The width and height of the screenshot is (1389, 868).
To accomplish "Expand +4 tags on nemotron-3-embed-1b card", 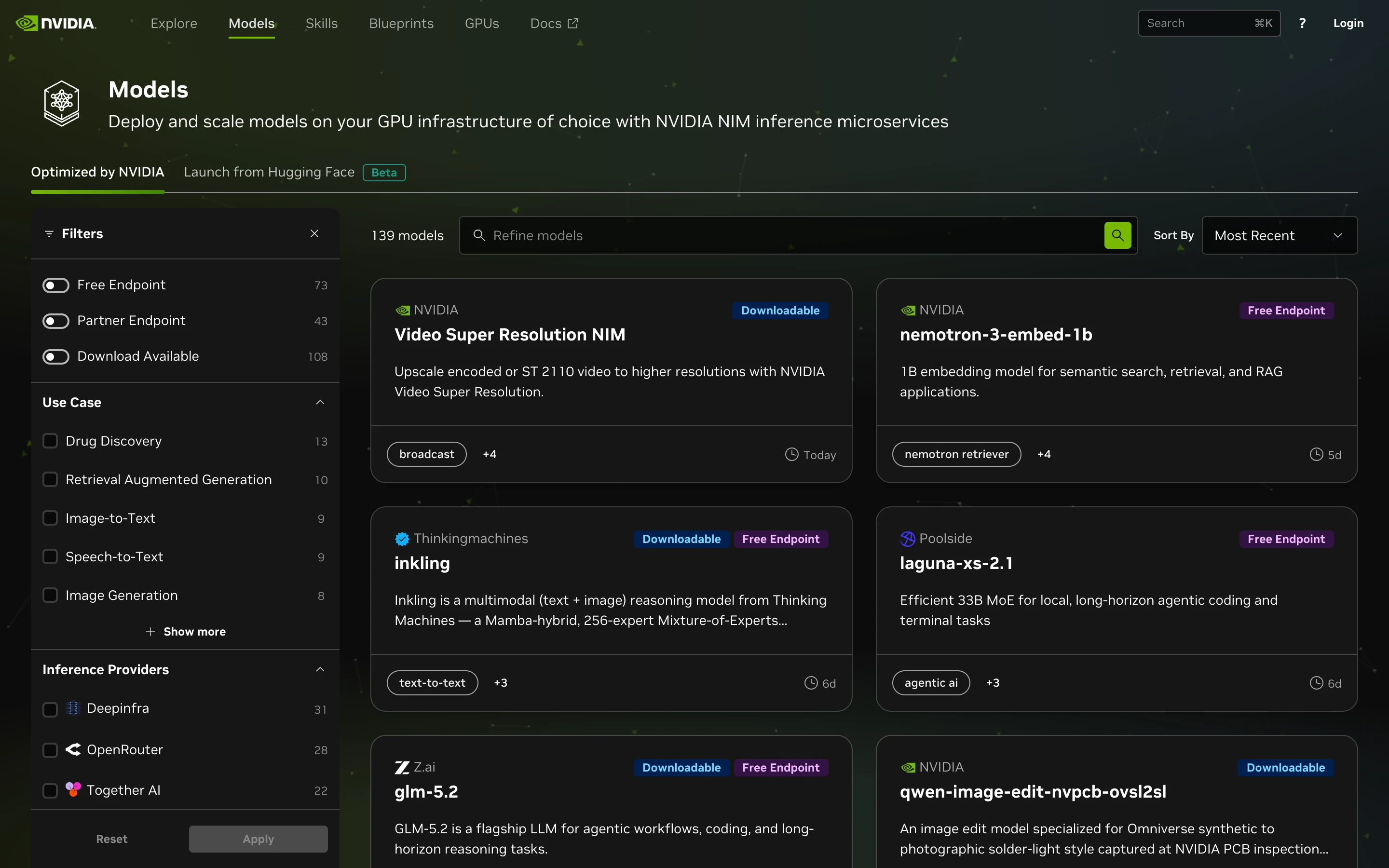I will [1044, 454].
